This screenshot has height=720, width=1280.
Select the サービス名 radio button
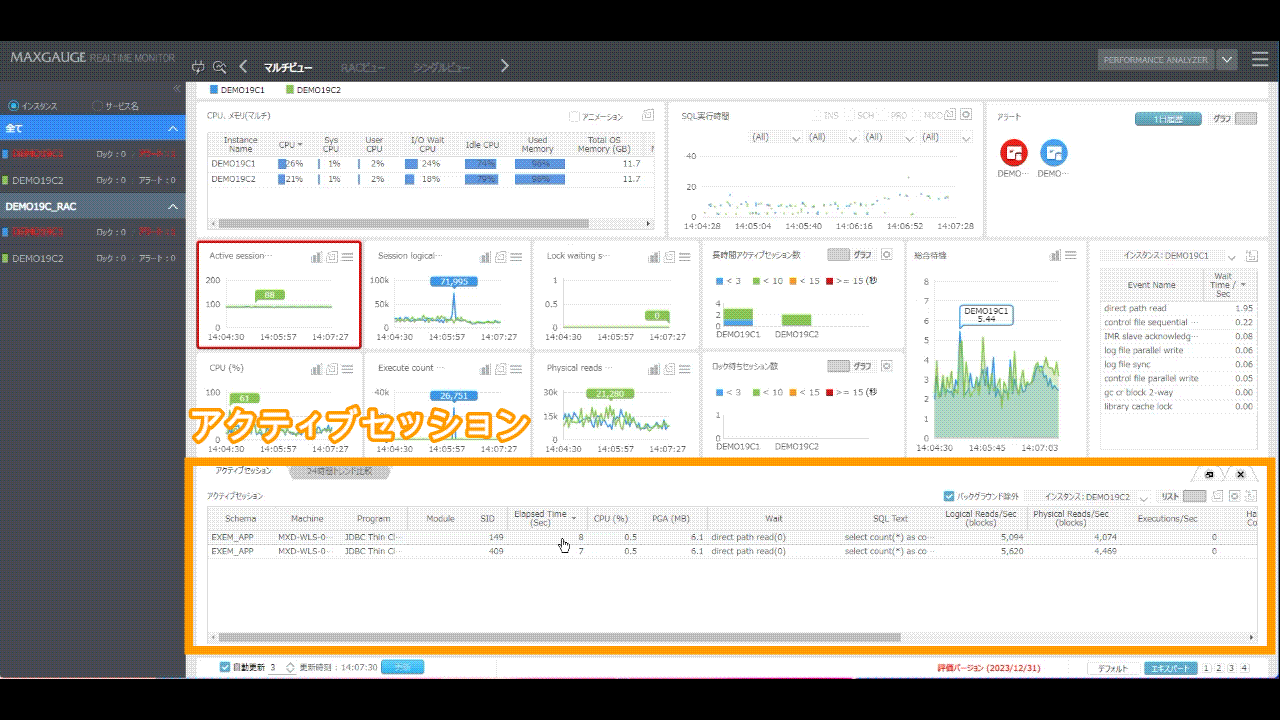tap(97, 106)
